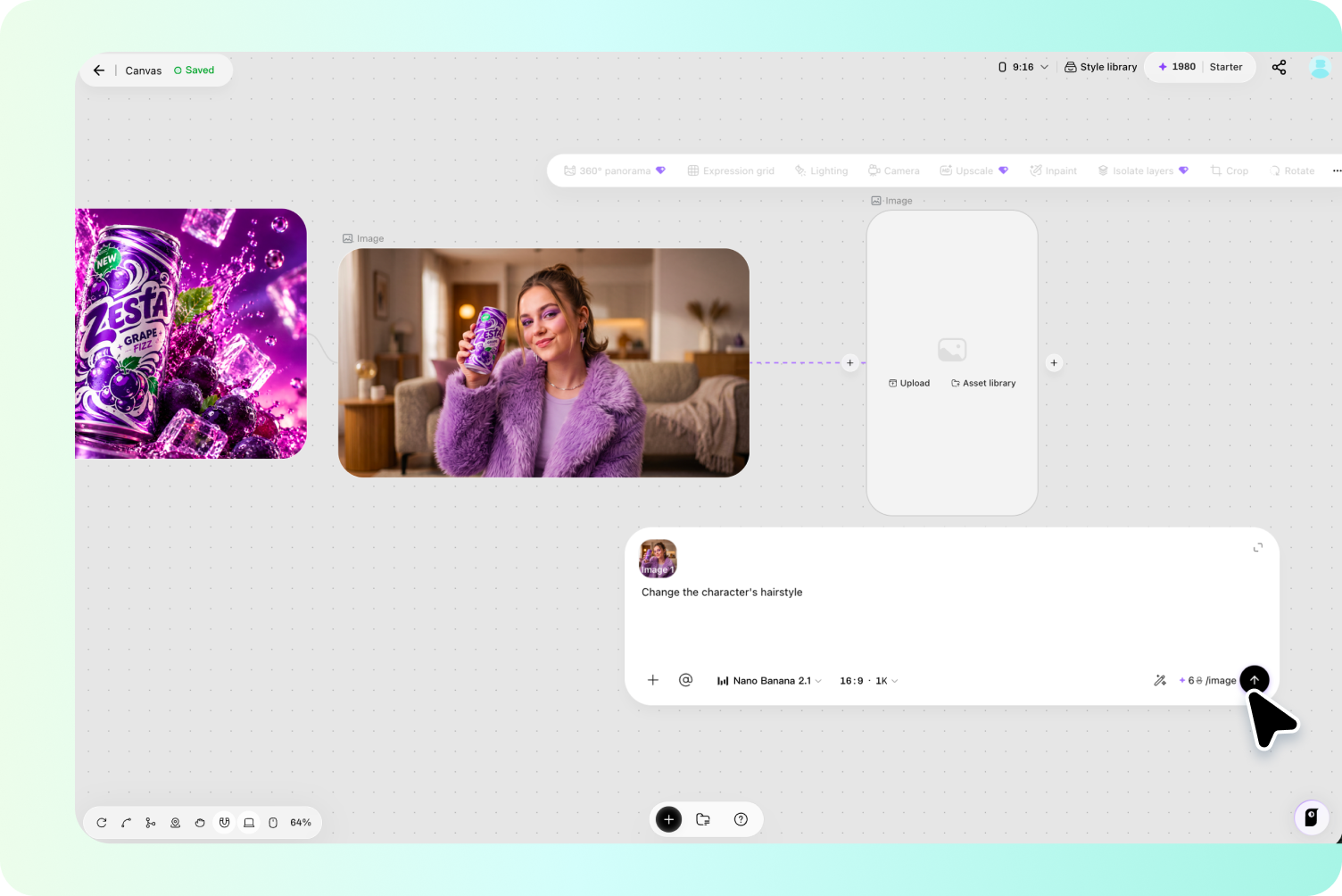
Task: Select the Lighting tool
Action: click(x=822, y=170)
